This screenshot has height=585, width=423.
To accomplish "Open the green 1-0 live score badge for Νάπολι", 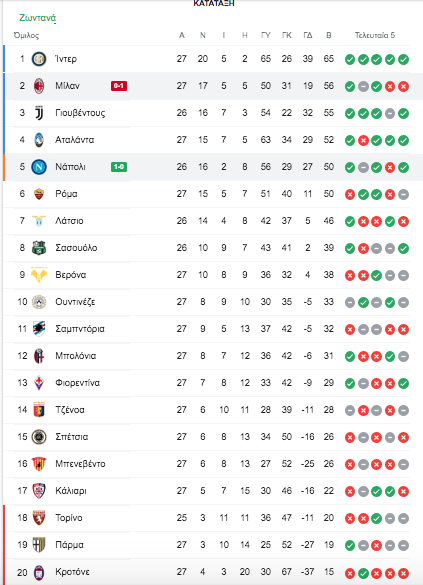I will click(x=119, y=167).
